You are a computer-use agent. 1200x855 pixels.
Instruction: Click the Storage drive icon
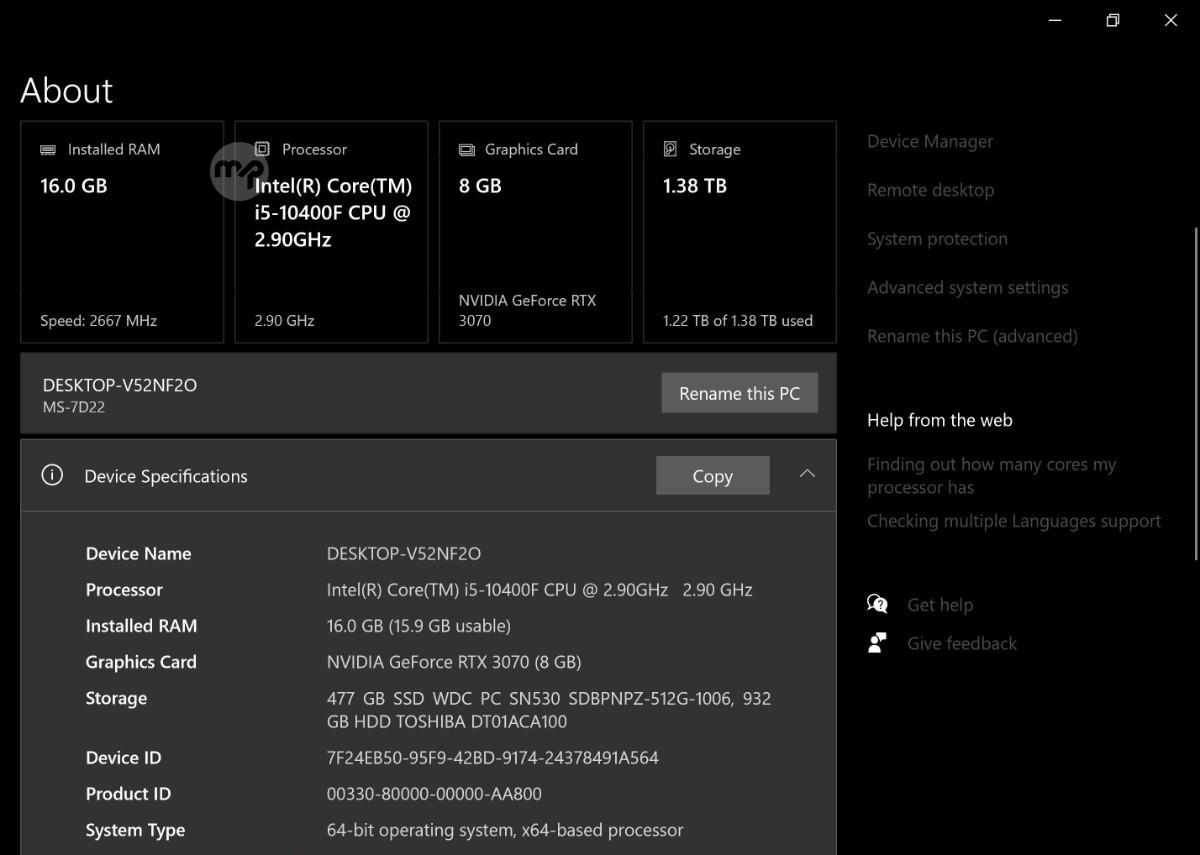670,149
